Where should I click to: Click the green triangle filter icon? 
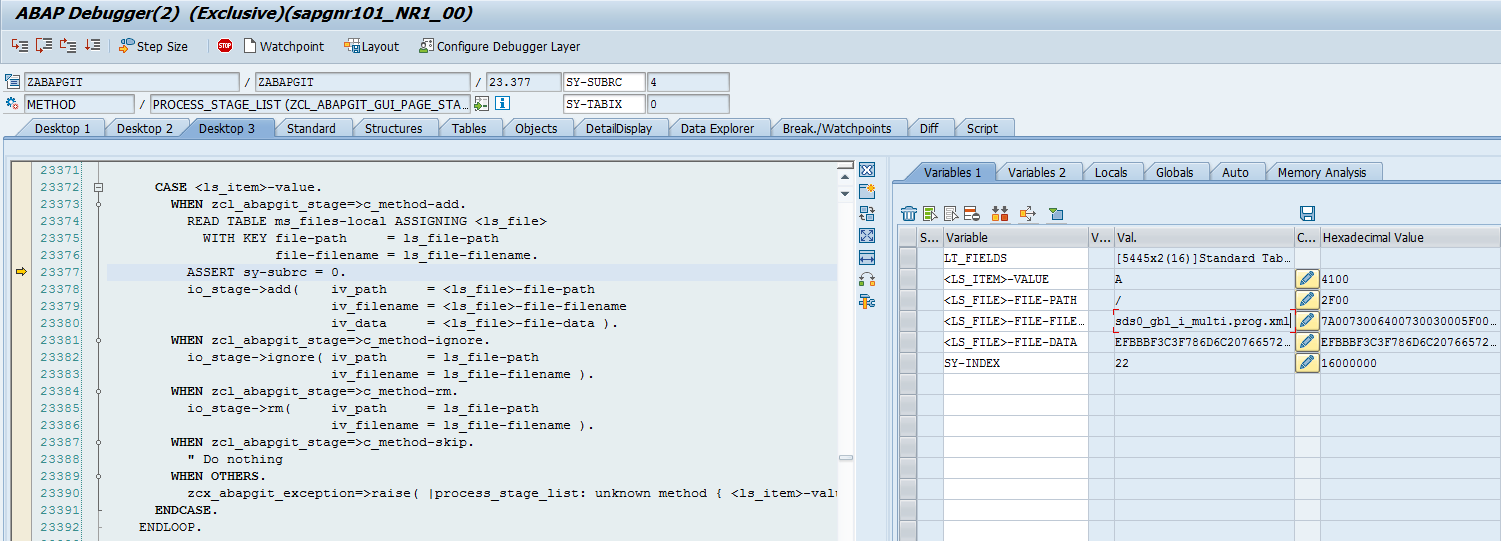coord(1055,213)
